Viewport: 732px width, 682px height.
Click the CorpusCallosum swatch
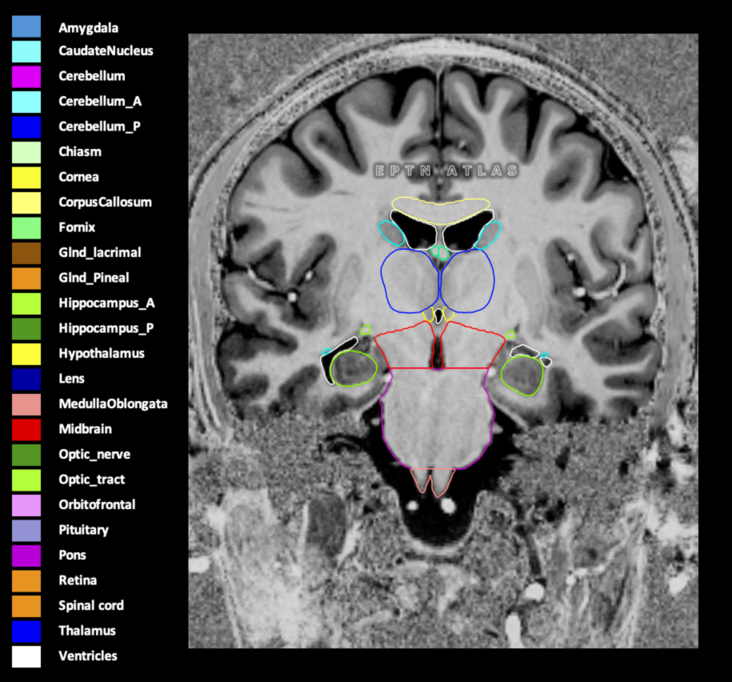(x=26, y=203)
